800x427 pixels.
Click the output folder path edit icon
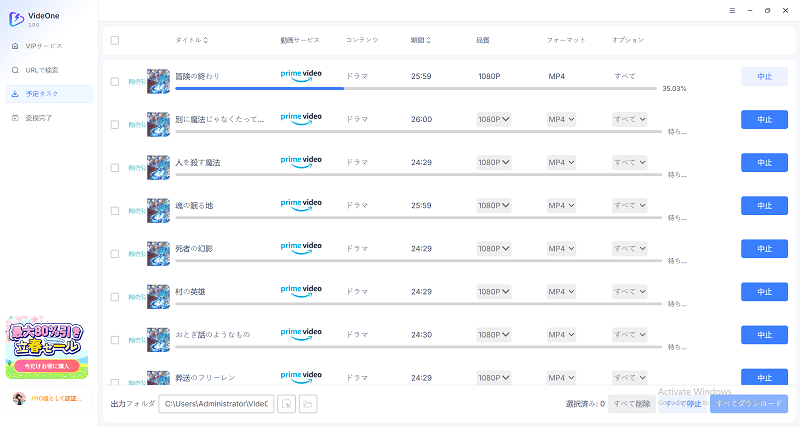285,403
